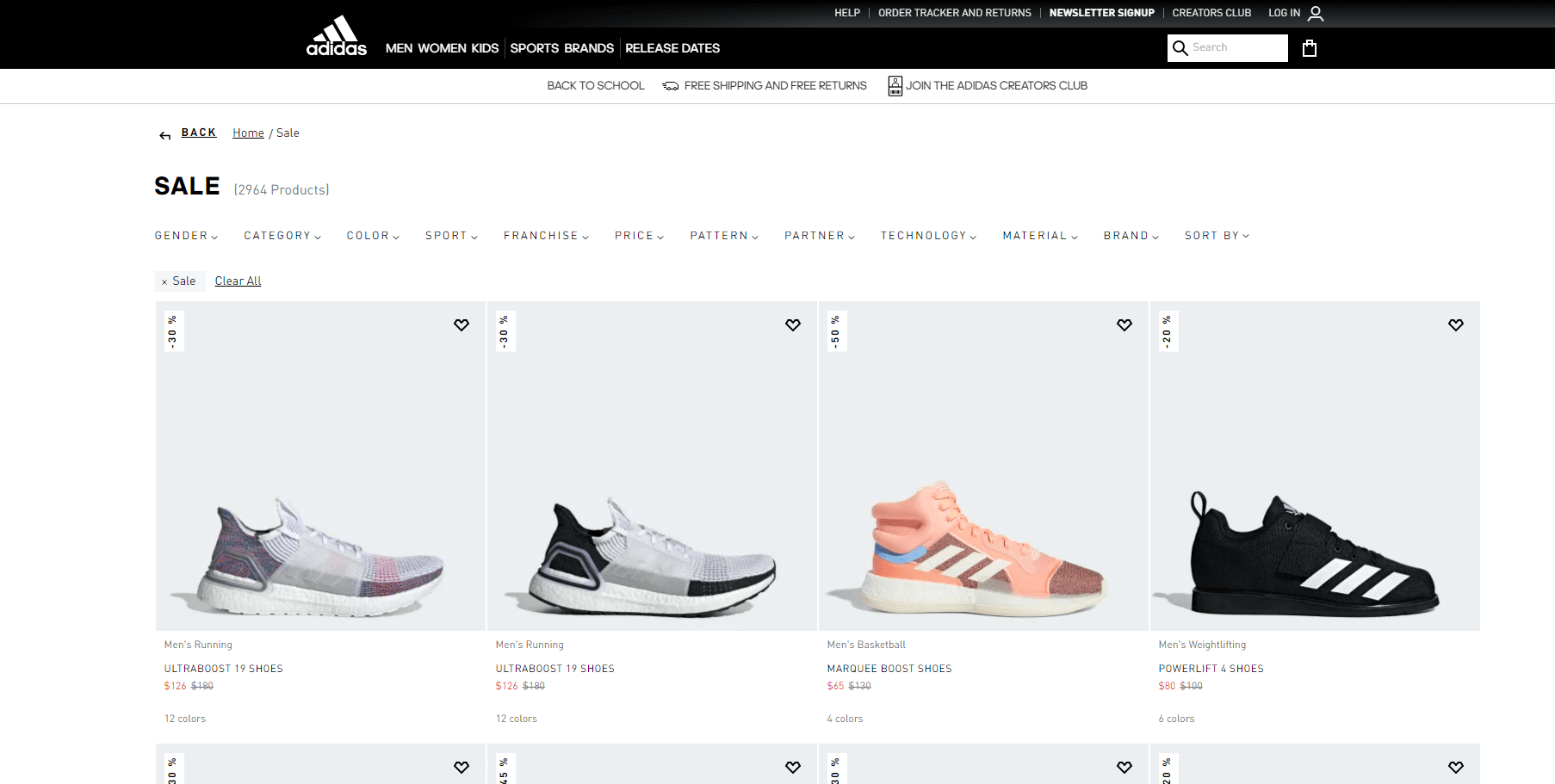The height and width of the screenshot is (784, 1555).
Task: Wishlist the black and white Ultraboost 19 shoes
Action: point(793,325)
